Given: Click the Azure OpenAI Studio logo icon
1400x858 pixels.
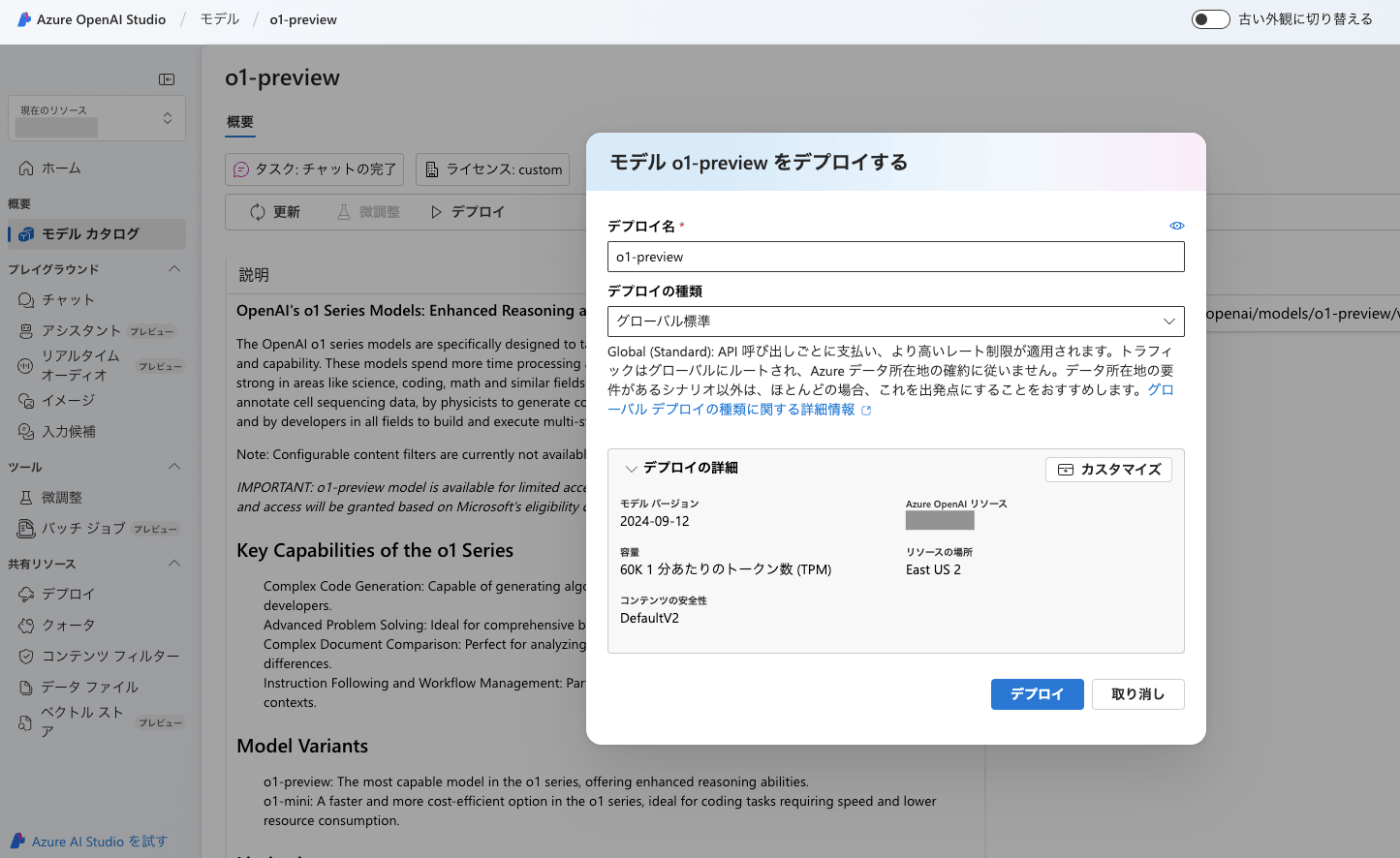Looking at the screenshot, I should pyautogui.click(x=25, y=20).
